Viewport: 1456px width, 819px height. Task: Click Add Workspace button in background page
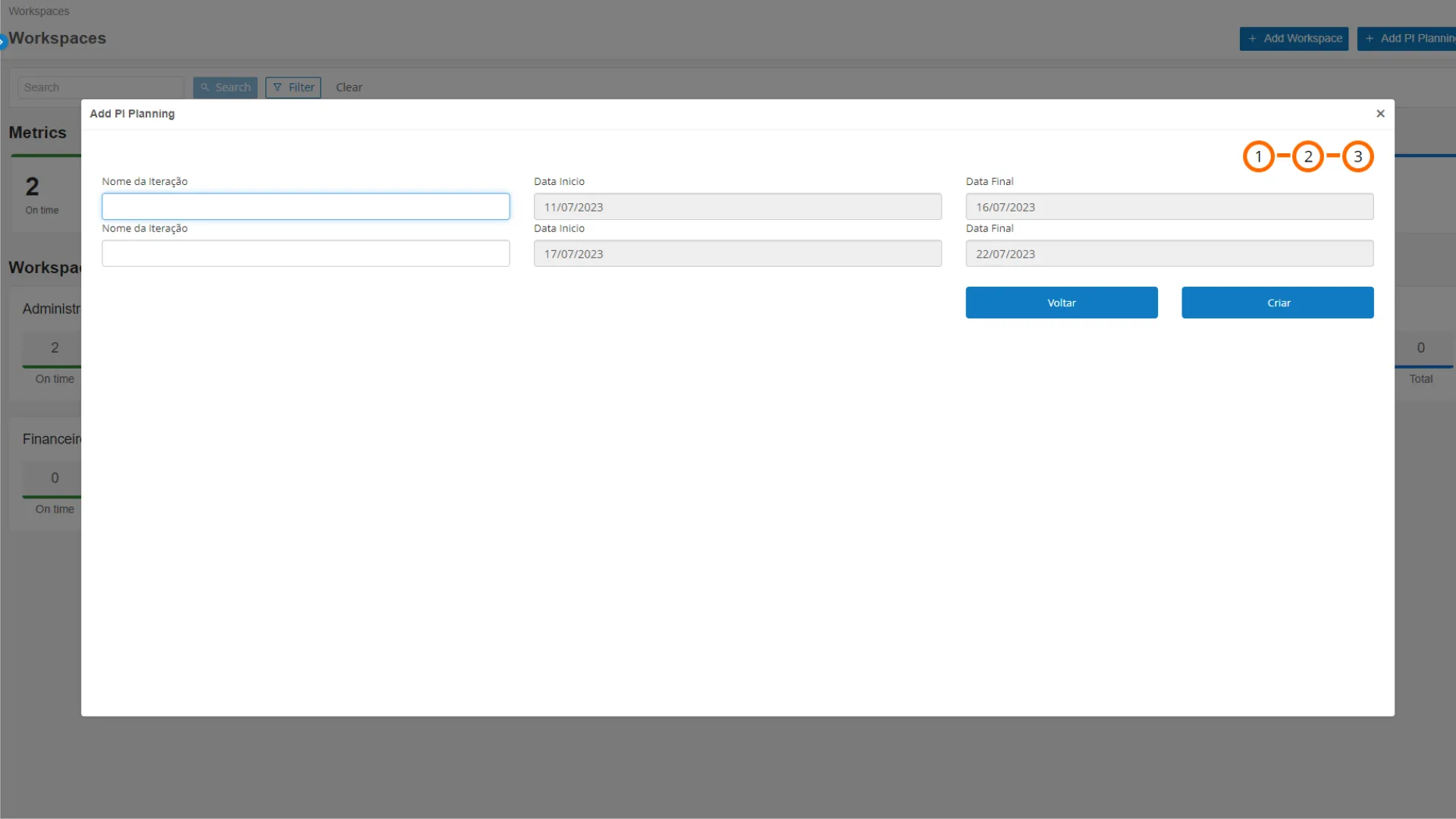(x=1294, y=39)
